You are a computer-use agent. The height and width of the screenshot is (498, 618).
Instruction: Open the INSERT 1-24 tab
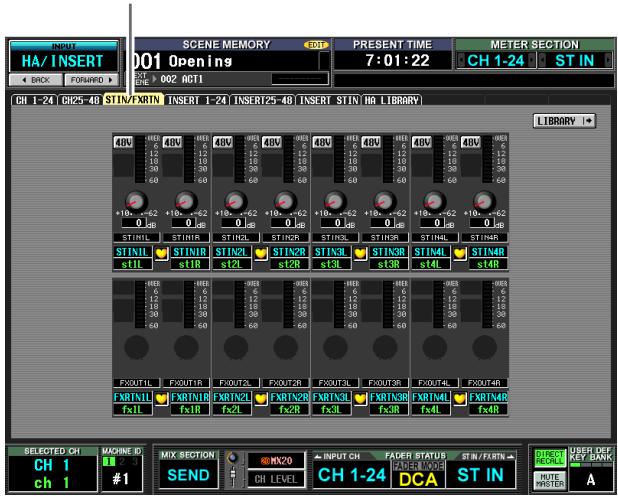click(197, 100)
